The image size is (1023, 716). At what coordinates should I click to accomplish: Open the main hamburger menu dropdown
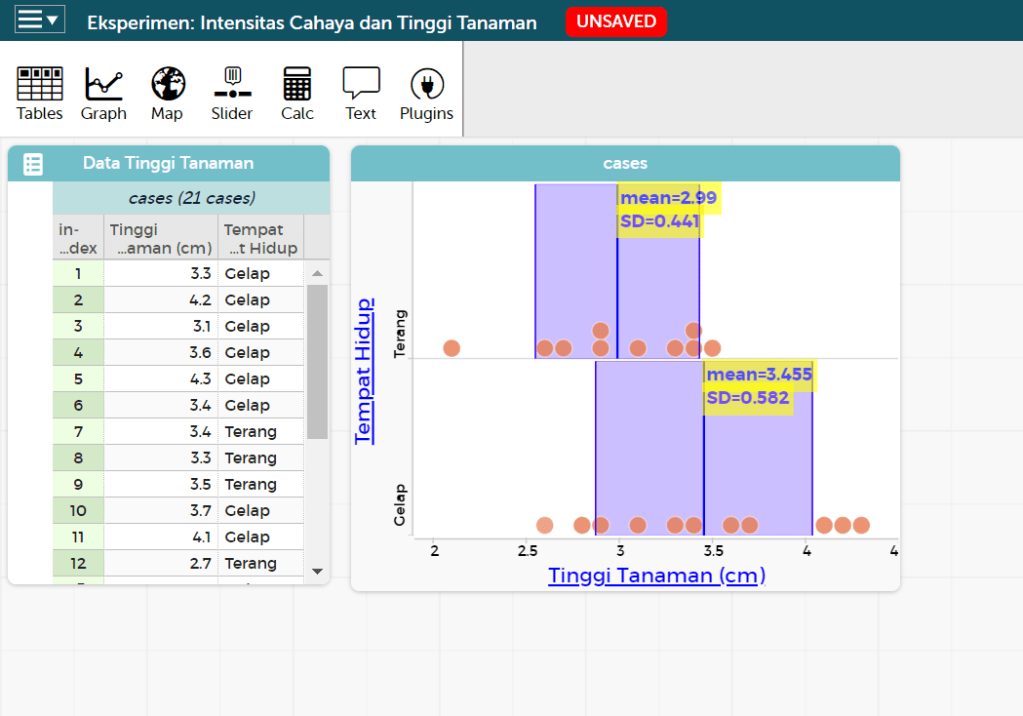40,20
